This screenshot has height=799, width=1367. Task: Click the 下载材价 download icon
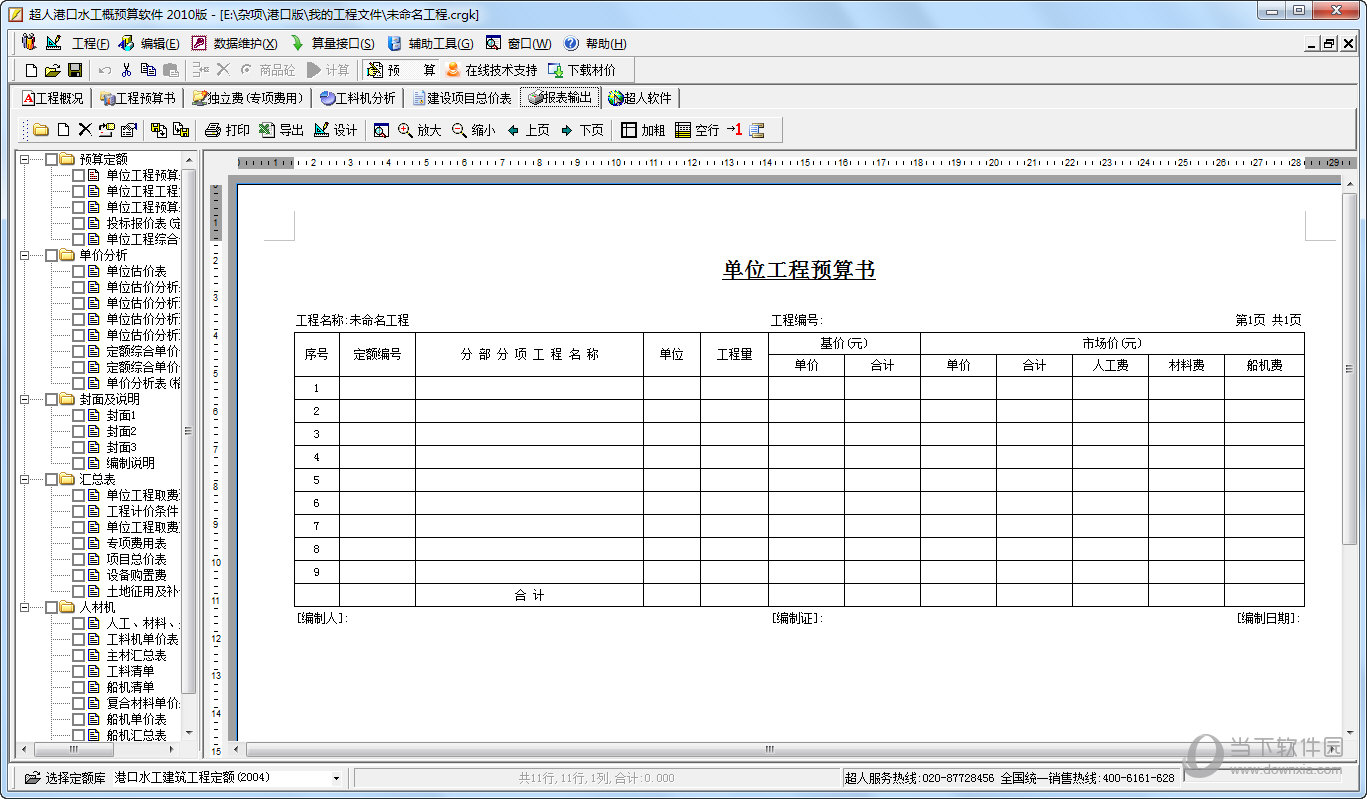click(x=556, y=70)
